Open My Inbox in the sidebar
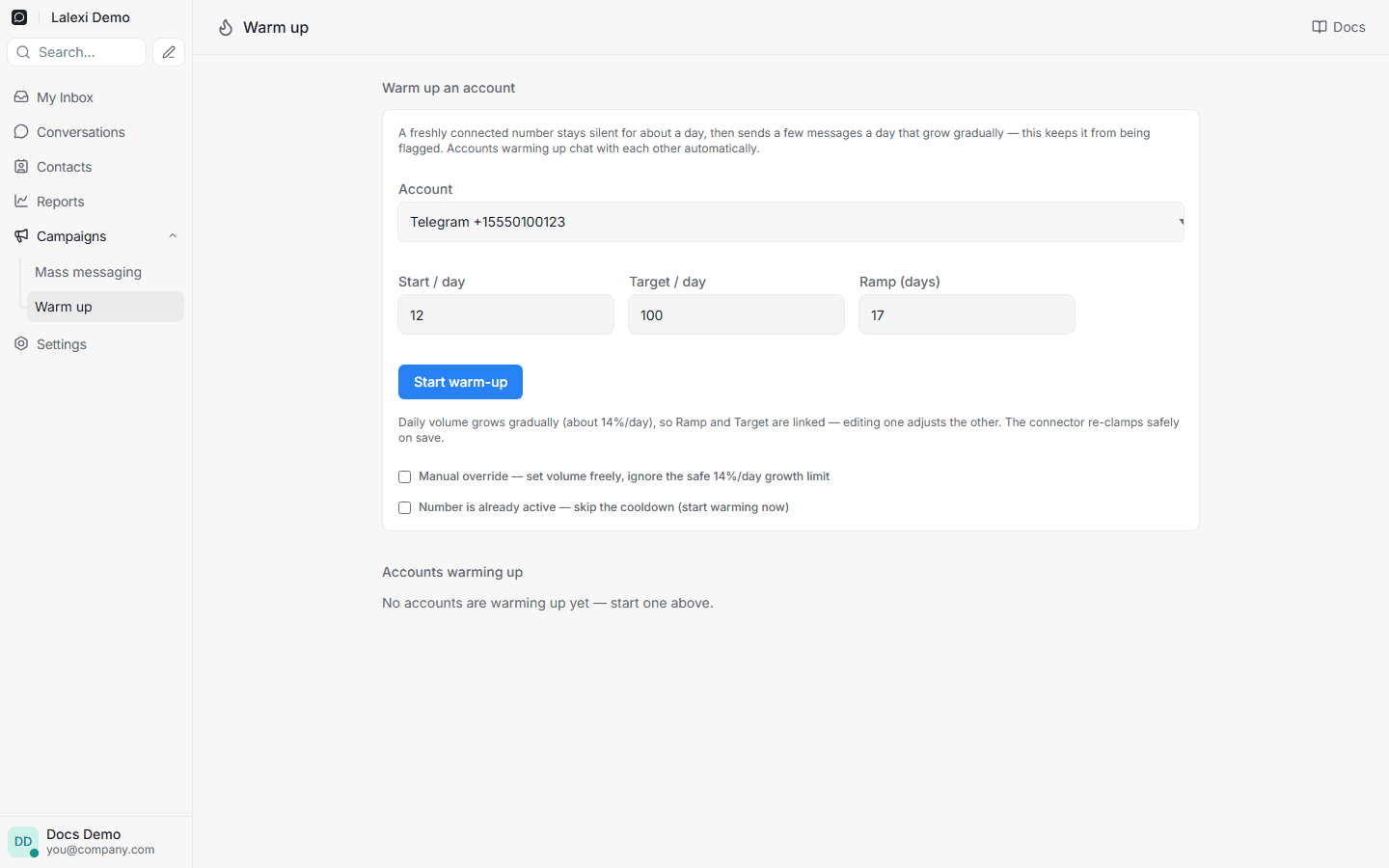1389x868 pixels. [x=95, y=97]
